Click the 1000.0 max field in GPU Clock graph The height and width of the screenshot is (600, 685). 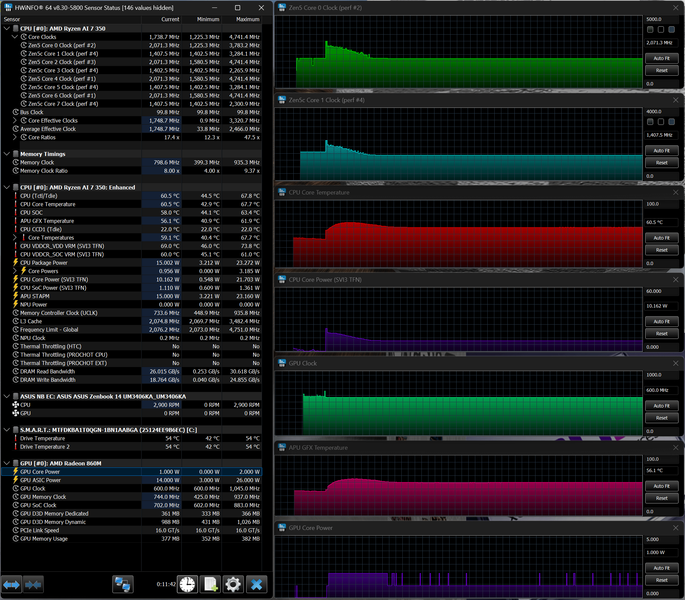coord(661,375)
